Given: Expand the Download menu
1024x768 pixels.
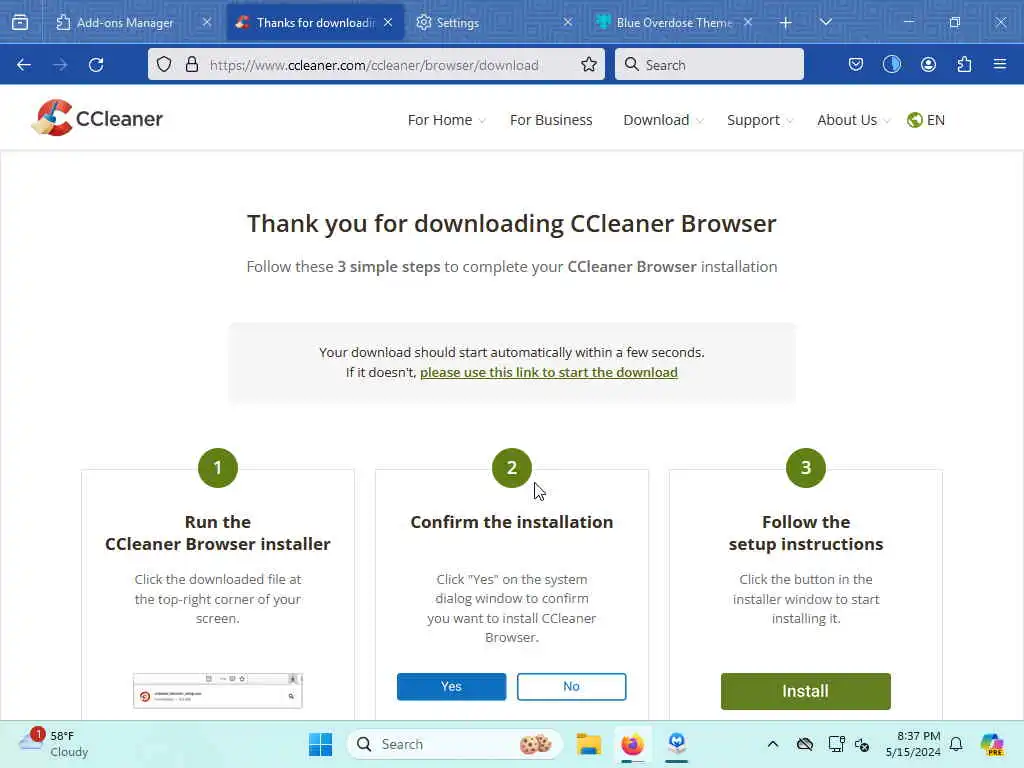Looking at the screenshot, I should pos(664,120).
